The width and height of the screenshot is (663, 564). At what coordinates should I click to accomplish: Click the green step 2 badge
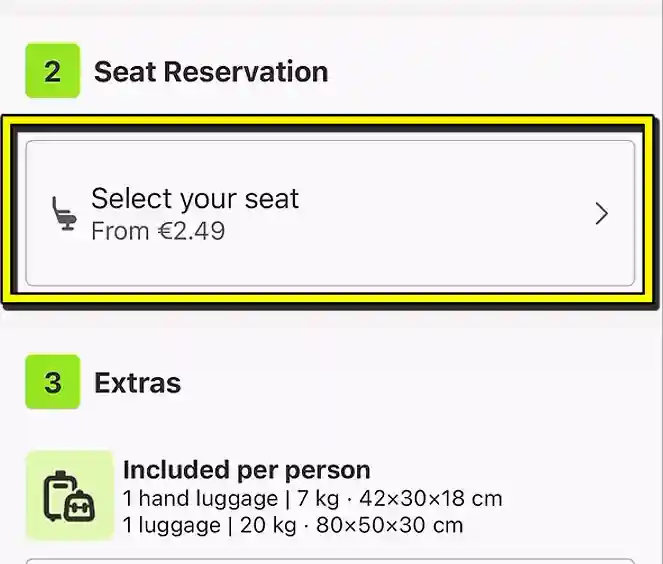(52, 72)
